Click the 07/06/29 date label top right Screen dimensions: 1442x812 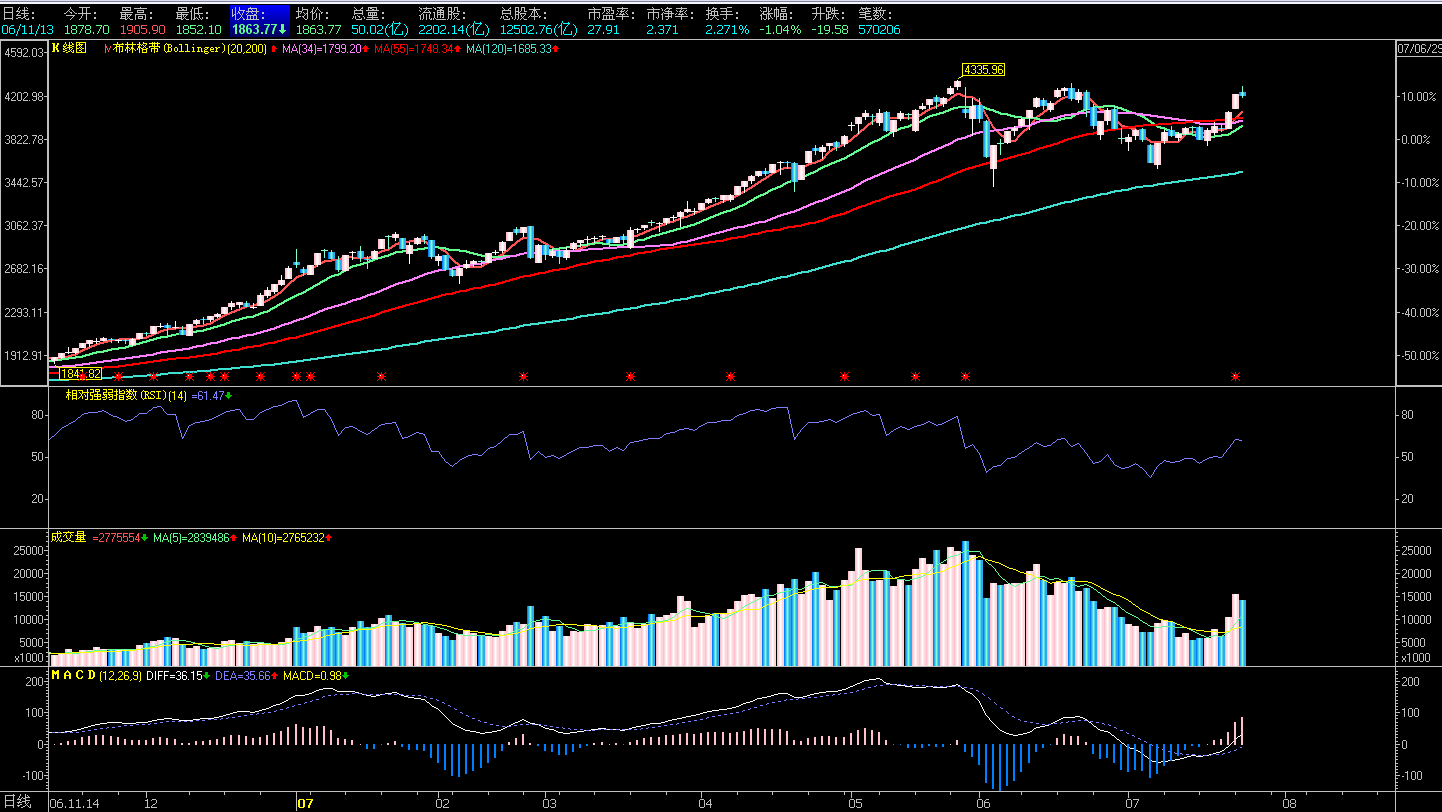(1418, 47)
